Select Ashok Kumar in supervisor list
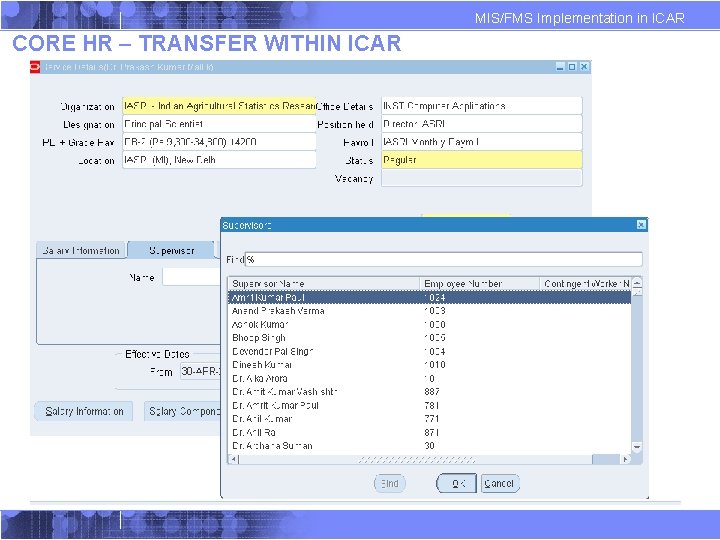Screen dimensions: 720x540 point(429,325)
